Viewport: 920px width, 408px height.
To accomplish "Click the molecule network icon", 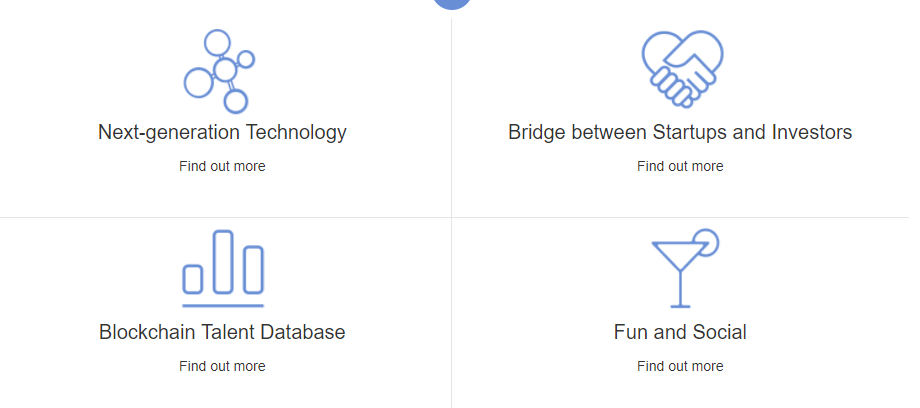I will point(219,71).
